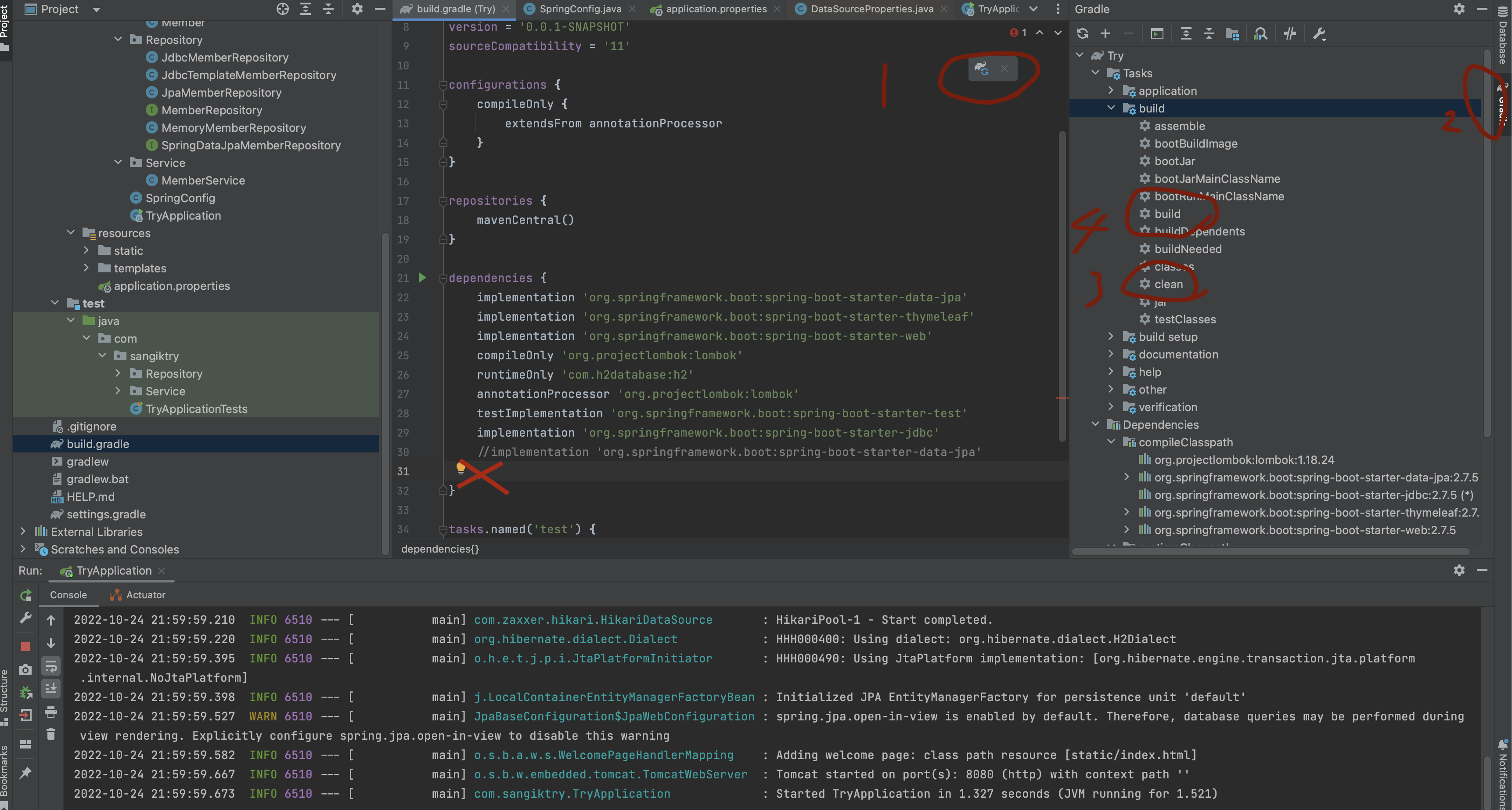Stop the running TryApplication
This screenshot has height=810, width=1512.
(25, 647)
